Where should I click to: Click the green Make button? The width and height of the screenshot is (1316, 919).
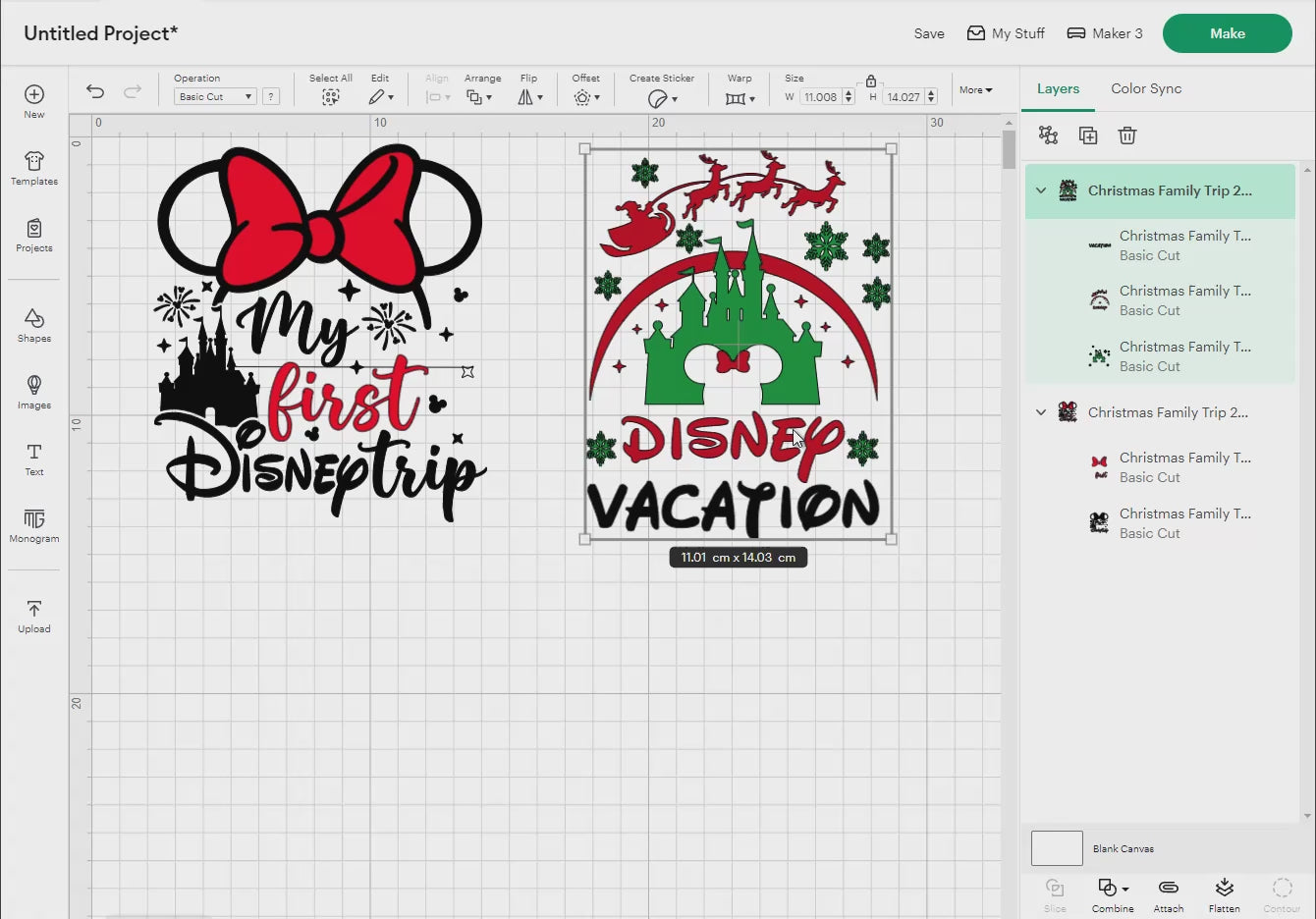1228,33
